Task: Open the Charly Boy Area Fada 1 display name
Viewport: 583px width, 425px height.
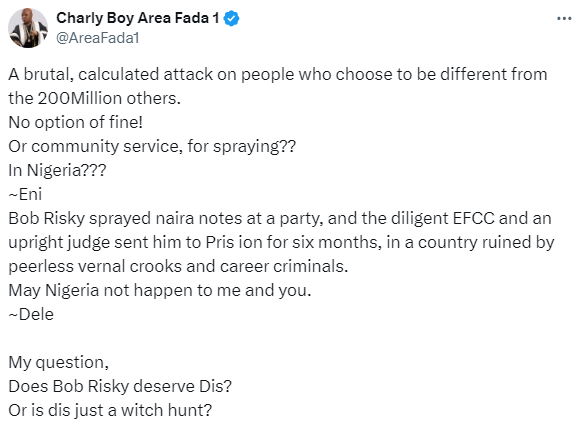Action: pos(138,18)
